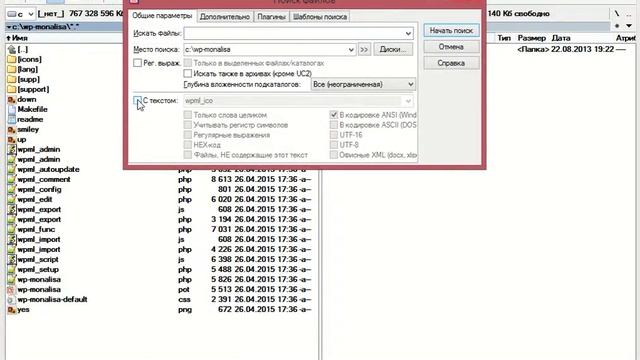Select the [supp] folder icon
This screenshot has width=640, height=360.
[x=12, y=80]
